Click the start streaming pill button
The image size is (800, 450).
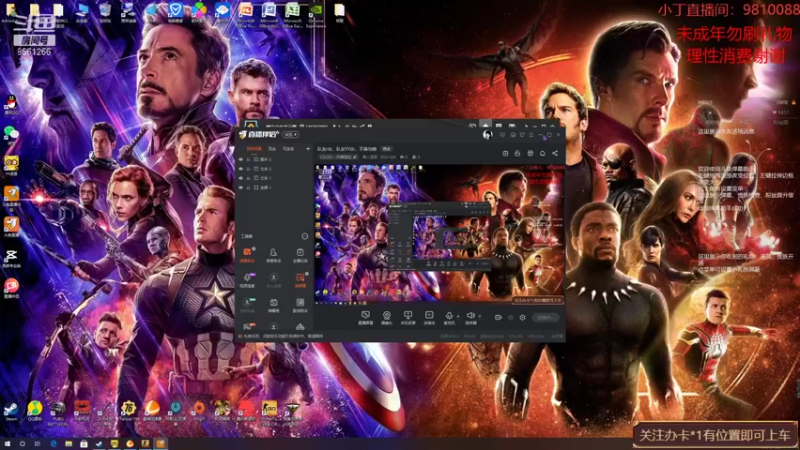(x=545, y=317)
